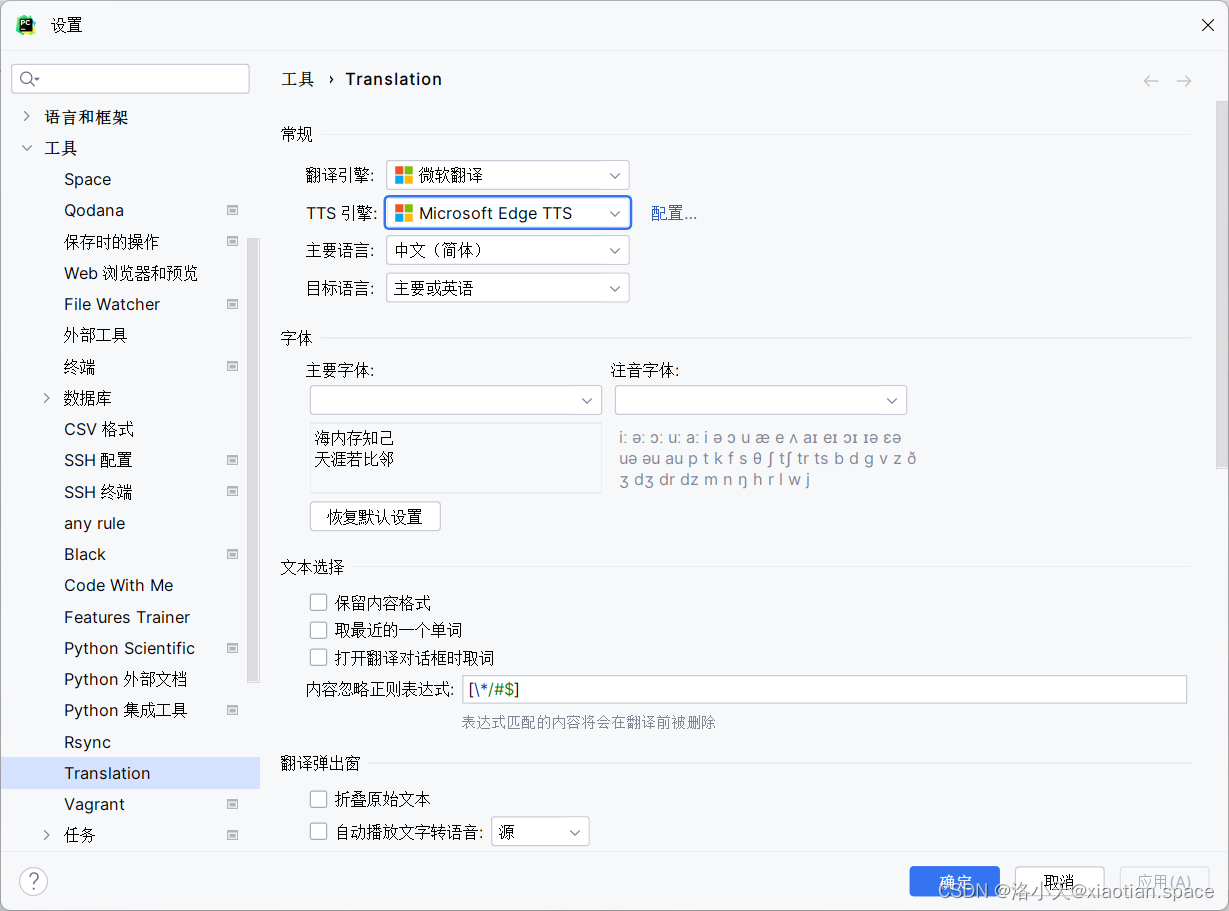
Task: Open the 翻译引擎 dropdown showing 微软翻译
Action: pos(508,175)
